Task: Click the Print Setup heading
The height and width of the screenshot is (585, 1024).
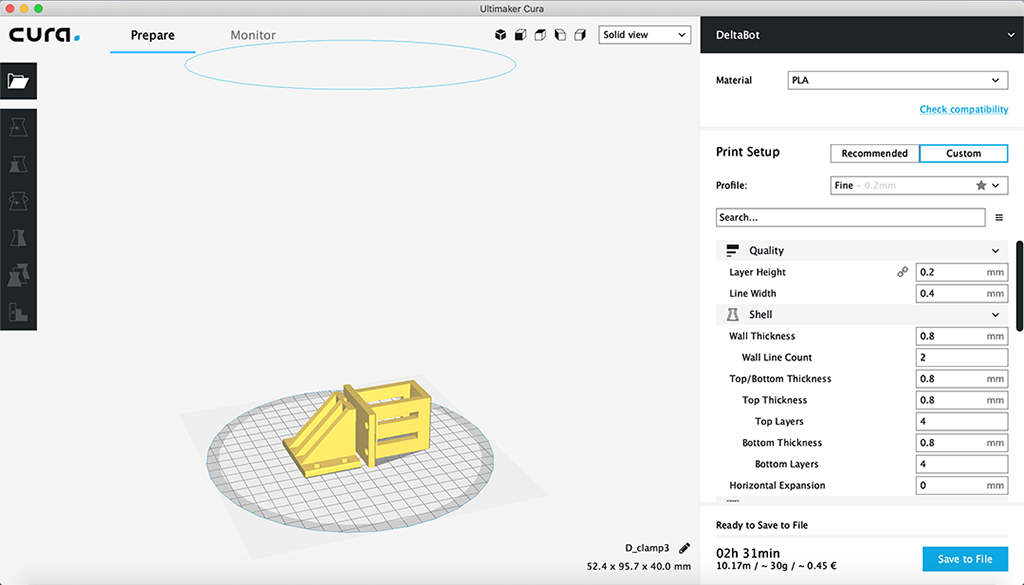Action: (x=748, y=152)
